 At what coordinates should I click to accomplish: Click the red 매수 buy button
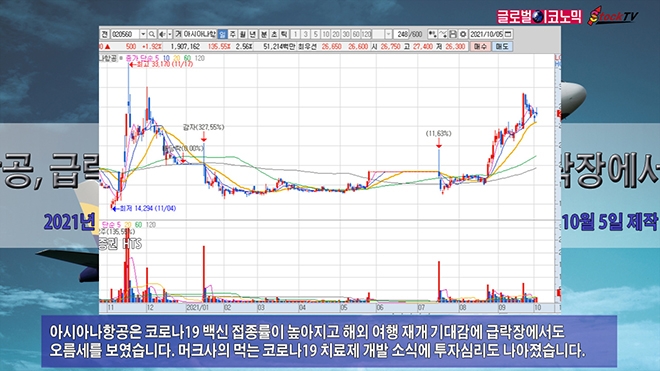480,46
